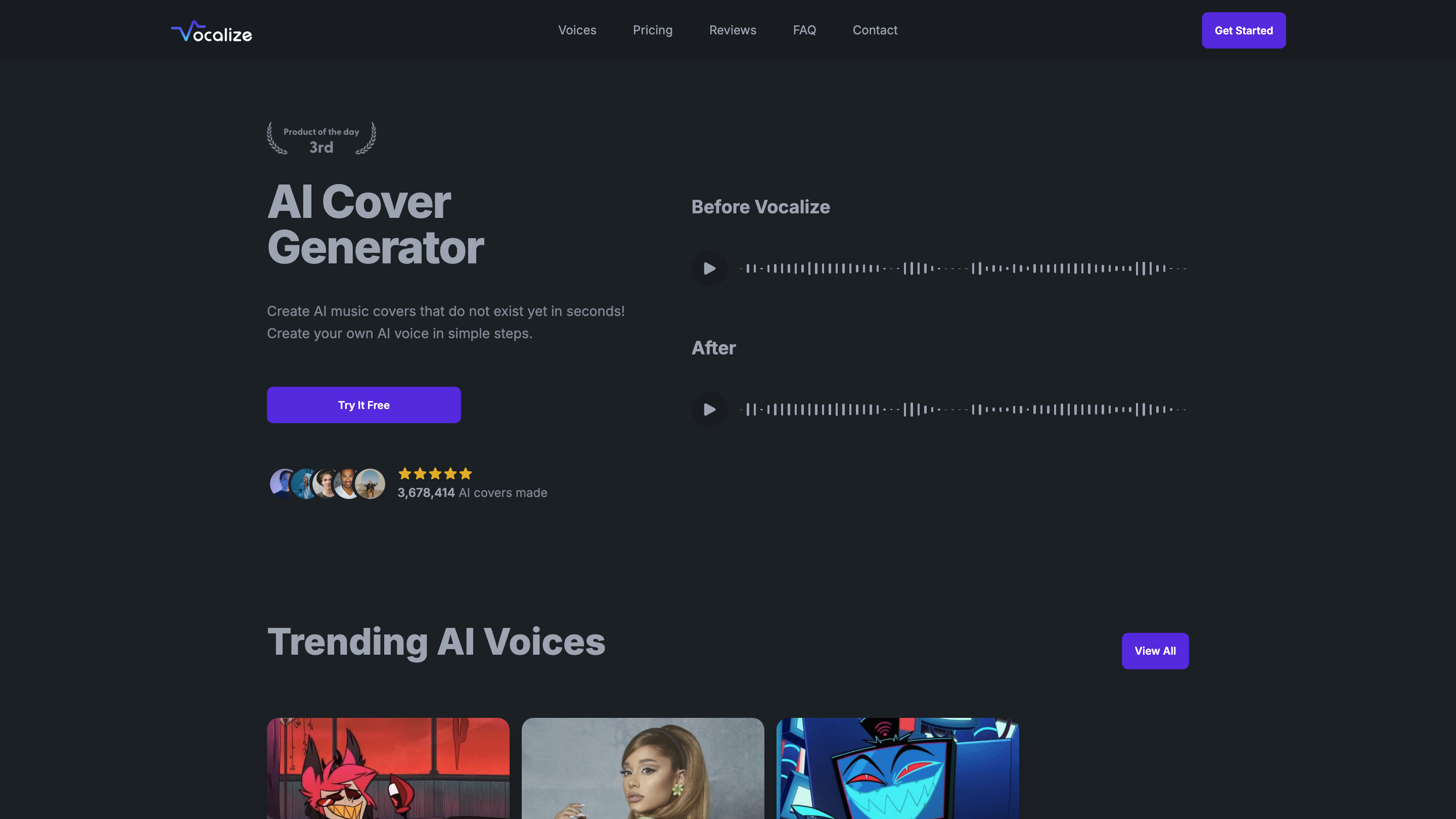1456x819 pixels.
Task: Play the After audio sample
Action: [709, 409]
